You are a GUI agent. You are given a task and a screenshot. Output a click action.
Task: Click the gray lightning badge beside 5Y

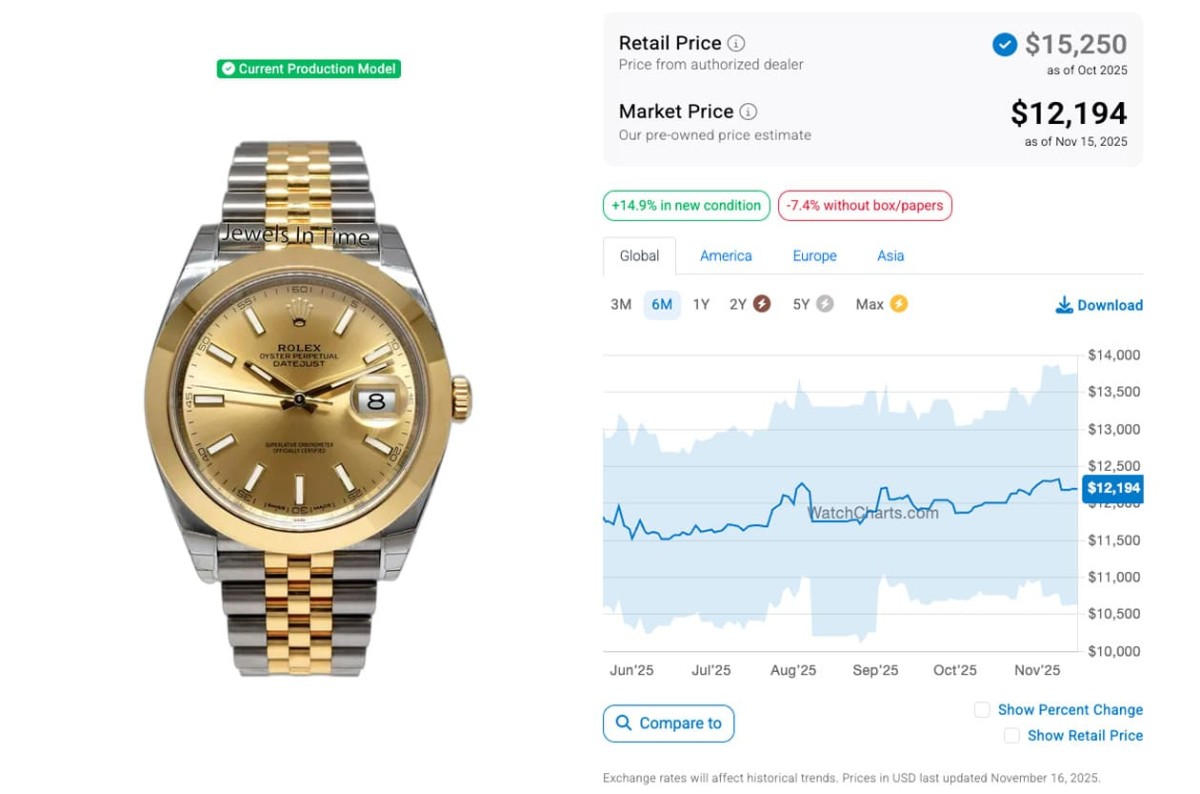825,304
